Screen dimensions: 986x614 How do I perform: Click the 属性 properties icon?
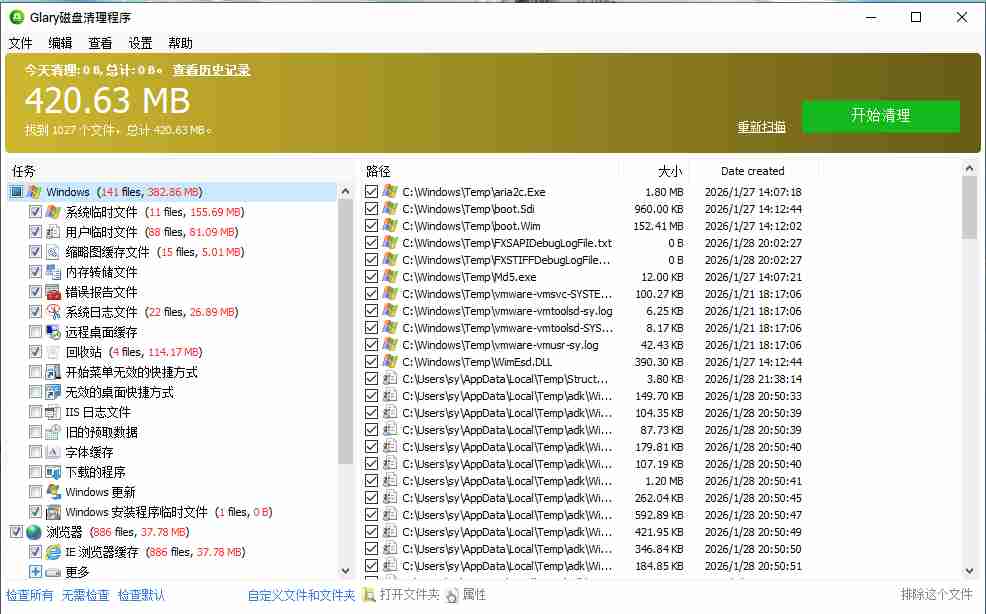(x=452, y=595)
